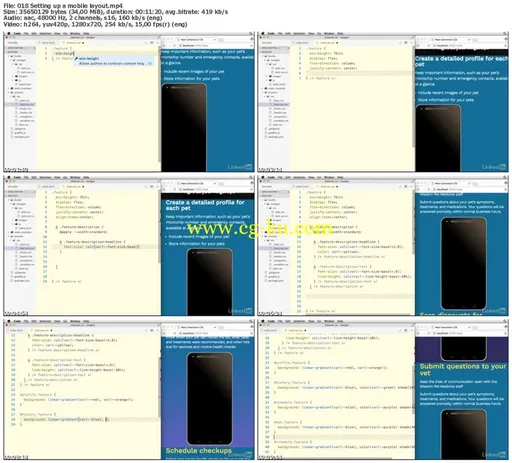Open the Window menu in the top-left frame
The height and width of the screenshot is (463, 512).
pos(75,33)
